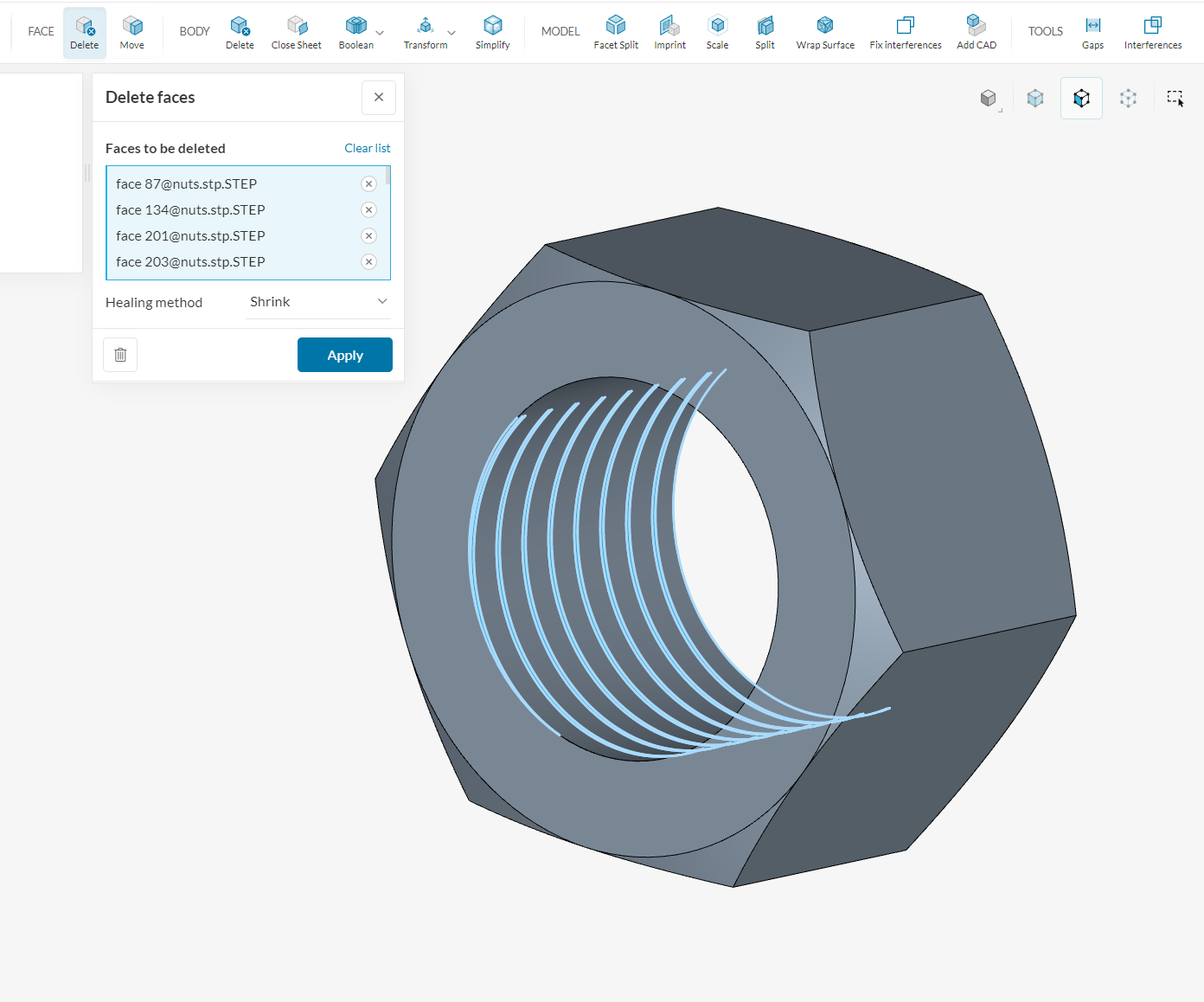This screenshot has width=1204, height=1002.
Task: Launch the Wrap Surface tool
Action: click(x=824, y=32)
